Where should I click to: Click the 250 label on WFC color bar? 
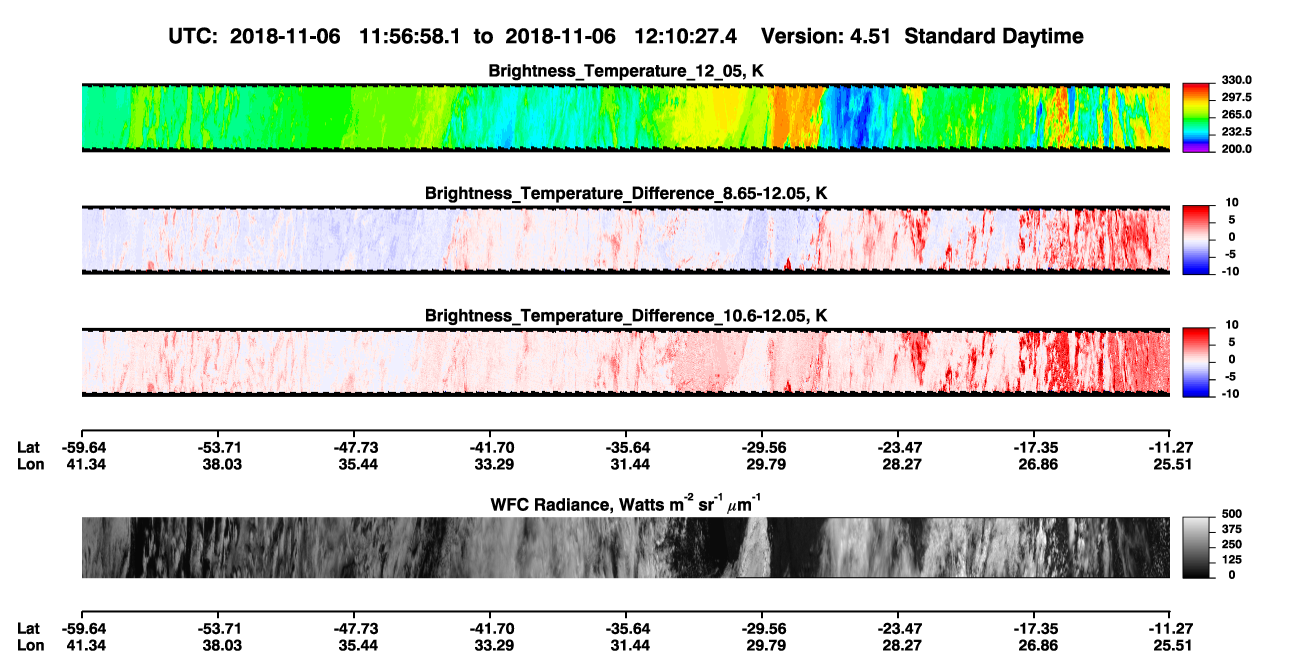1230,544
